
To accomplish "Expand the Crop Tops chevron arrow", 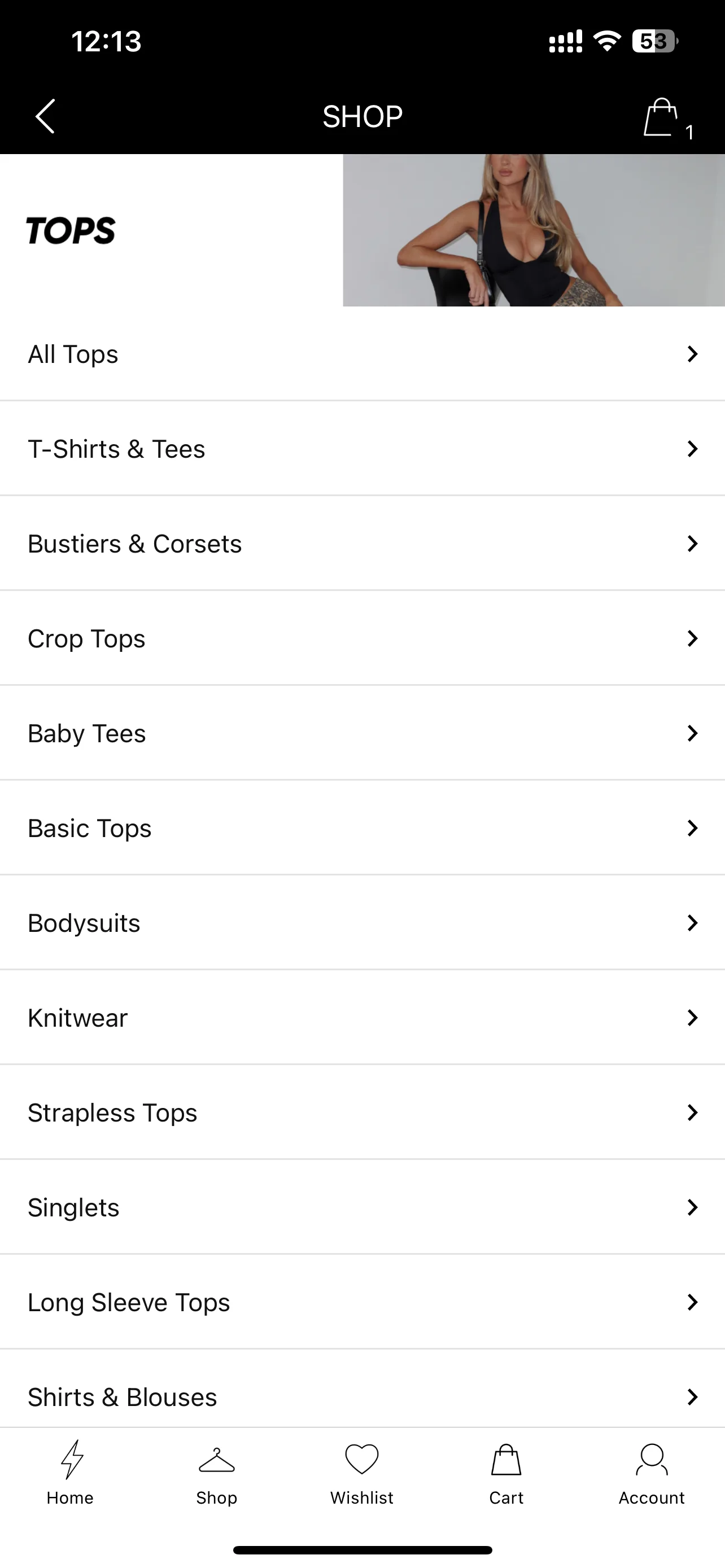I will pos(692,638).
